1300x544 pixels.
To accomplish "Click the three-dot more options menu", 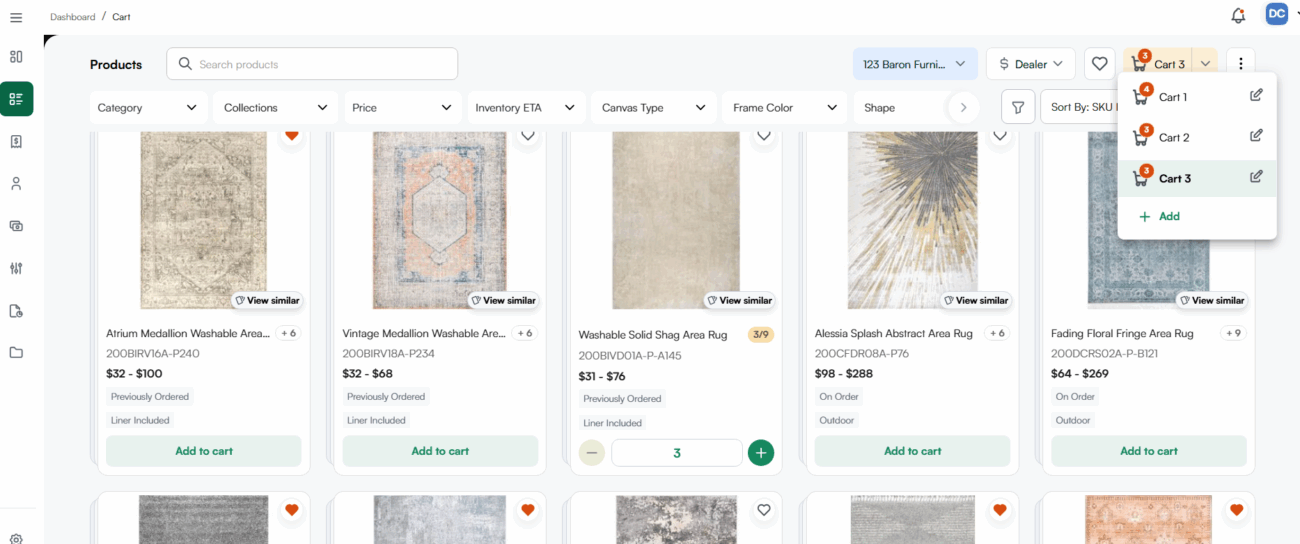I will 1240,64.
